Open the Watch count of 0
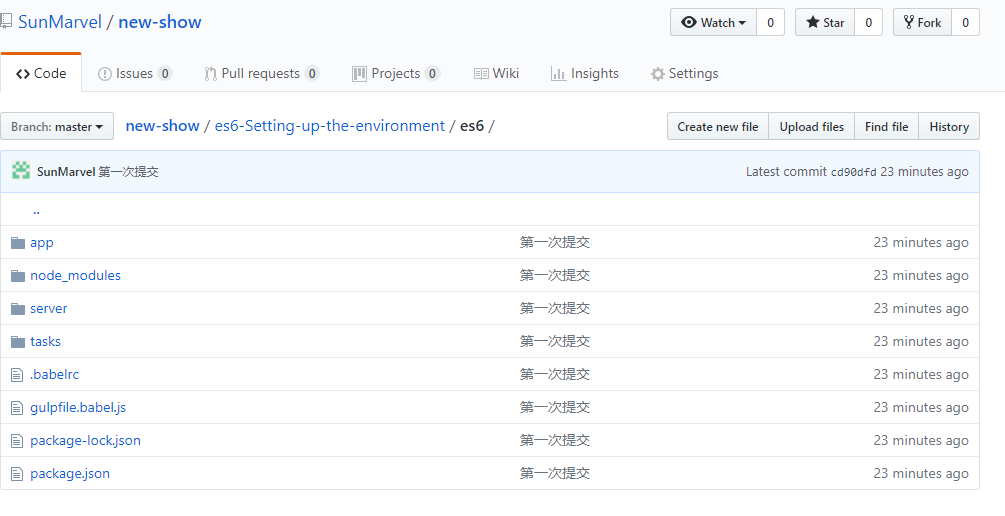Screen dimensions: 1005x516 click(x=770, y=22)
